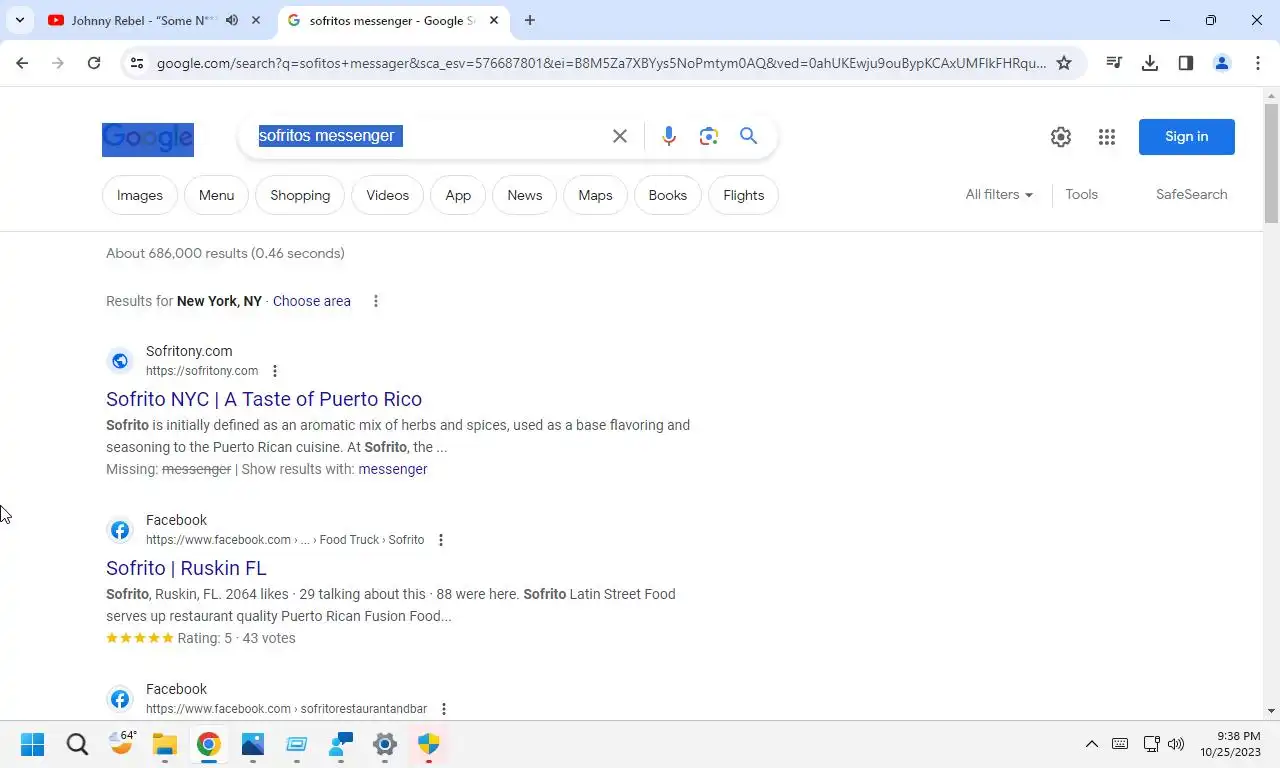Open SafeSearch settings

tap(1191, 194)
